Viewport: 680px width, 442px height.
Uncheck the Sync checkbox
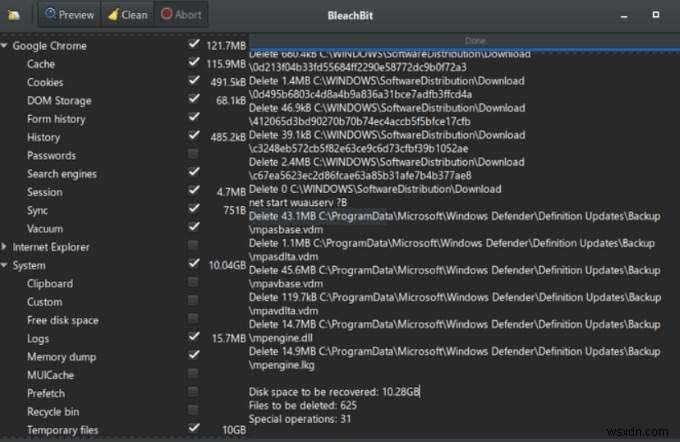pyautogui.click(x=193, y=208)
